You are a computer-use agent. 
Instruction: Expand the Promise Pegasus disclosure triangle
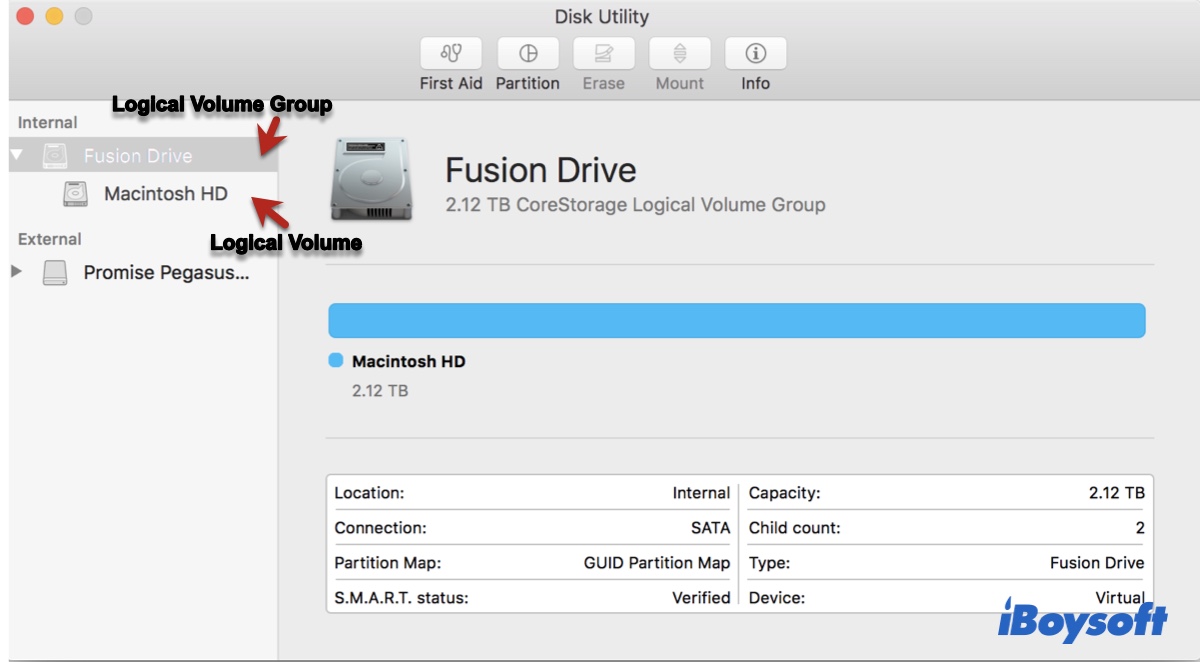[16, 271]
